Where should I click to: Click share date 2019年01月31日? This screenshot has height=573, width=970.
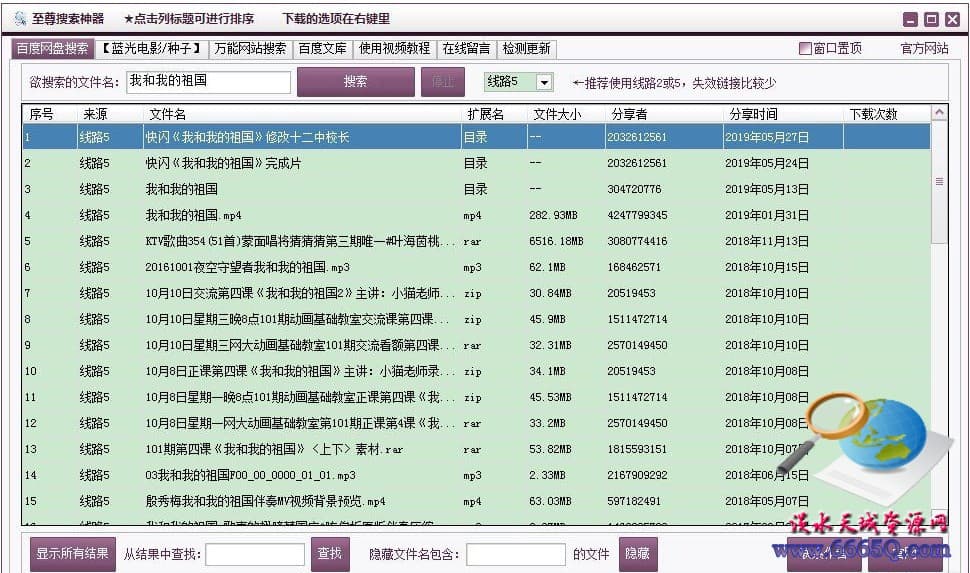[x=767, y=215]
